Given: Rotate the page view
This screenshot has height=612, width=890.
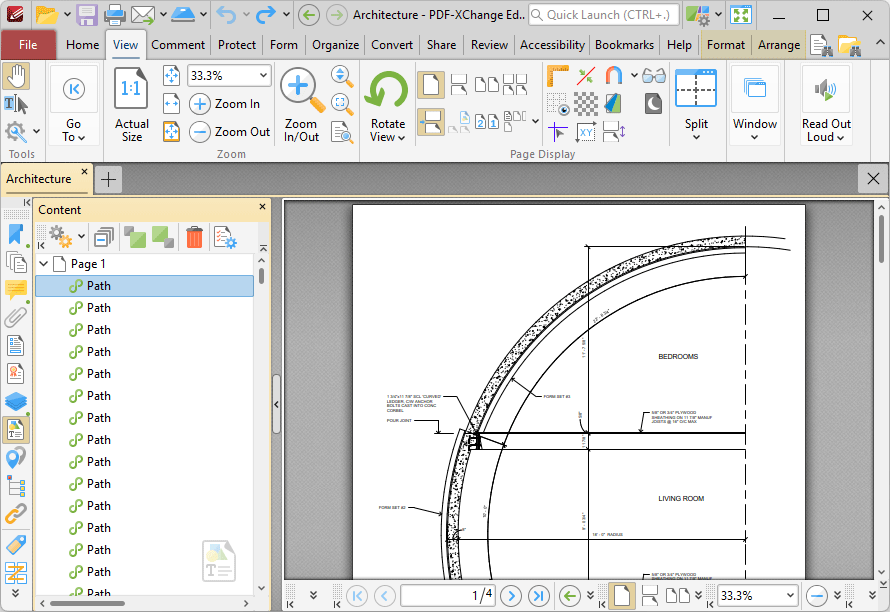Looking at the screenshot, I should 388,106.
